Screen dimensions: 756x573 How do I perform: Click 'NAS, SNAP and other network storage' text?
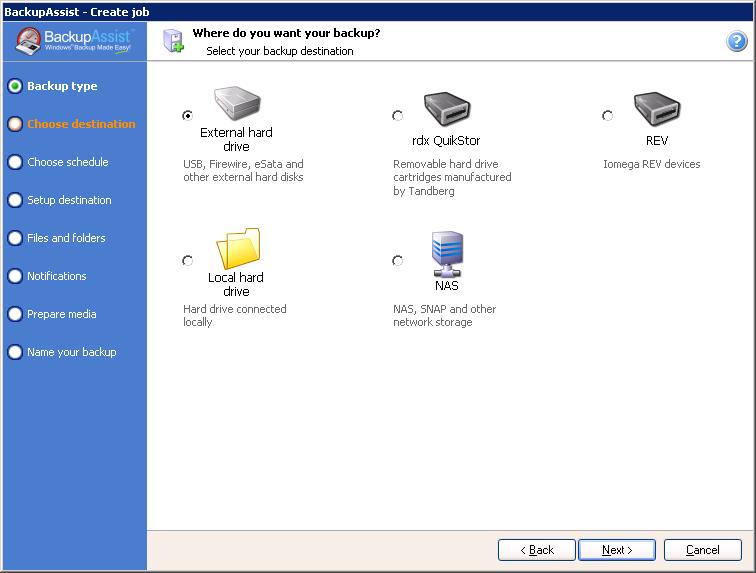tap(445, 315)
